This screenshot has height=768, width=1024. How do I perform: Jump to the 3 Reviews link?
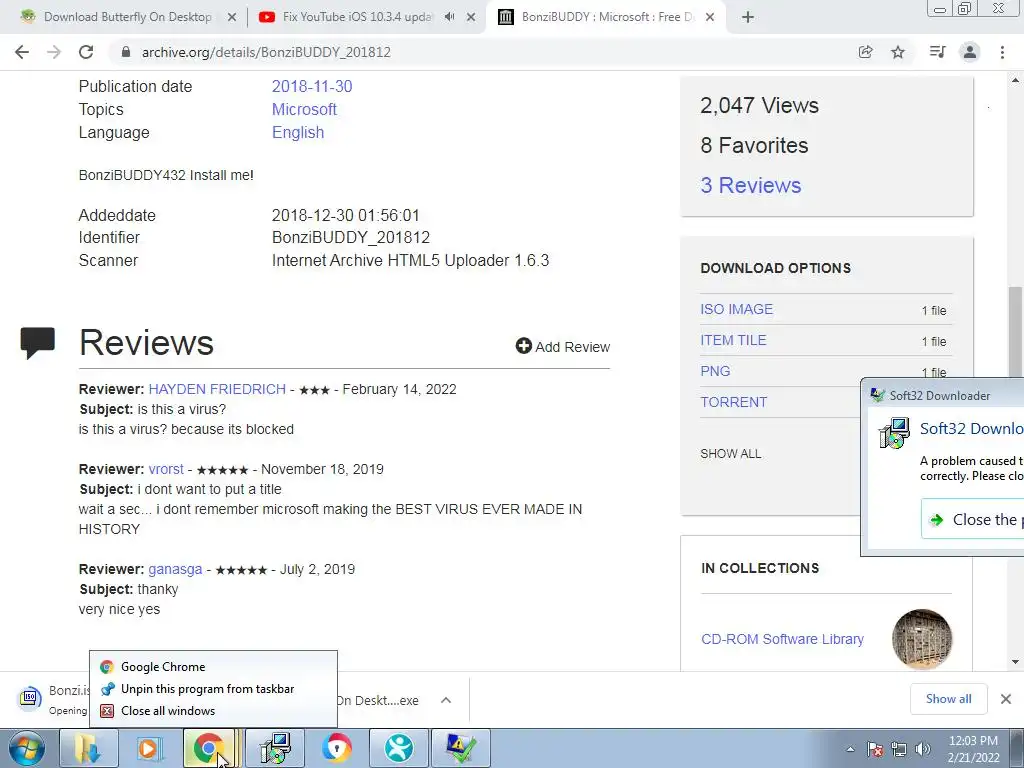750,185
